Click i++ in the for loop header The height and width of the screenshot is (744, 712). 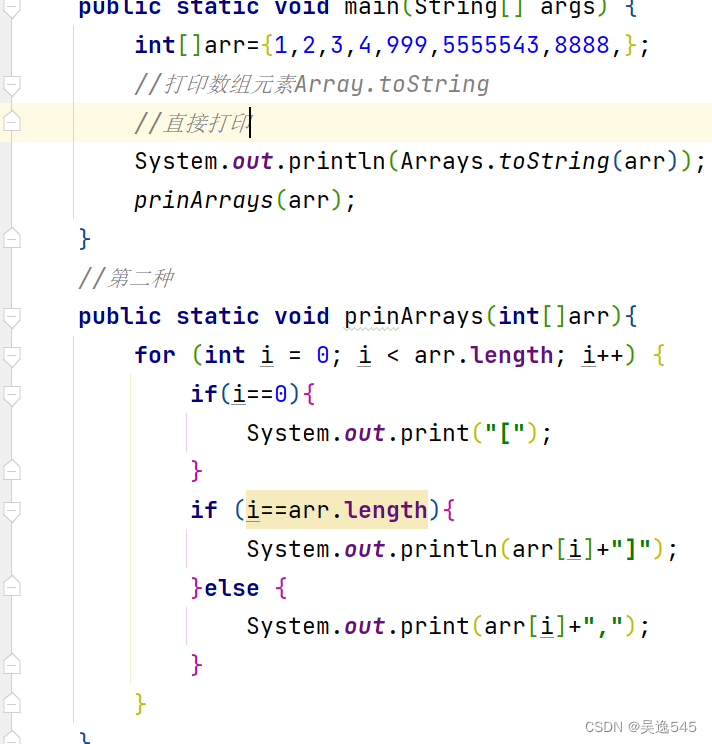click(x=603, y=355)
